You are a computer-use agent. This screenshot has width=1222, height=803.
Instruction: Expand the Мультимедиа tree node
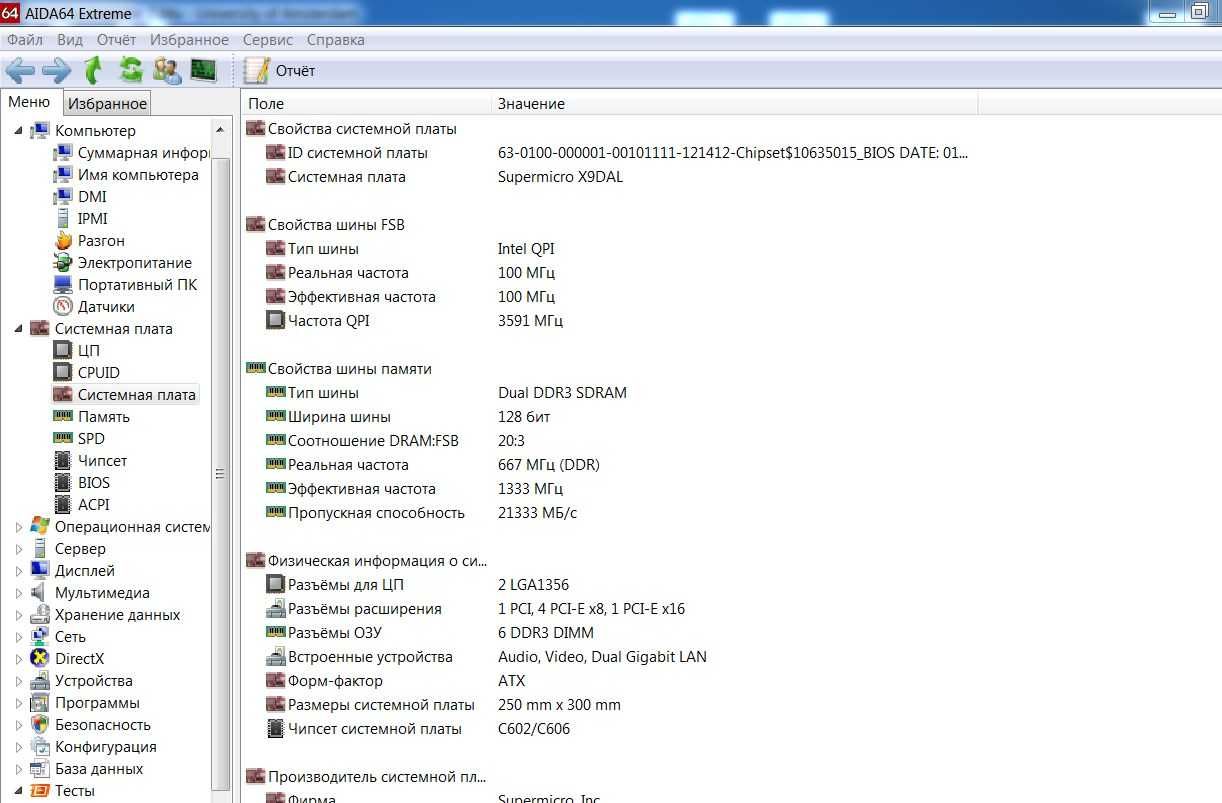point(19,592)
